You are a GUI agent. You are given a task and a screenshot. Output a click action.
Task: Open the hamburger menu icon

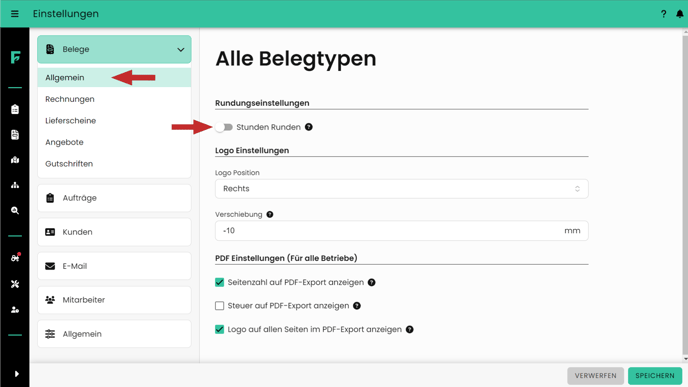pyautogui.click(x=14, y=14)
